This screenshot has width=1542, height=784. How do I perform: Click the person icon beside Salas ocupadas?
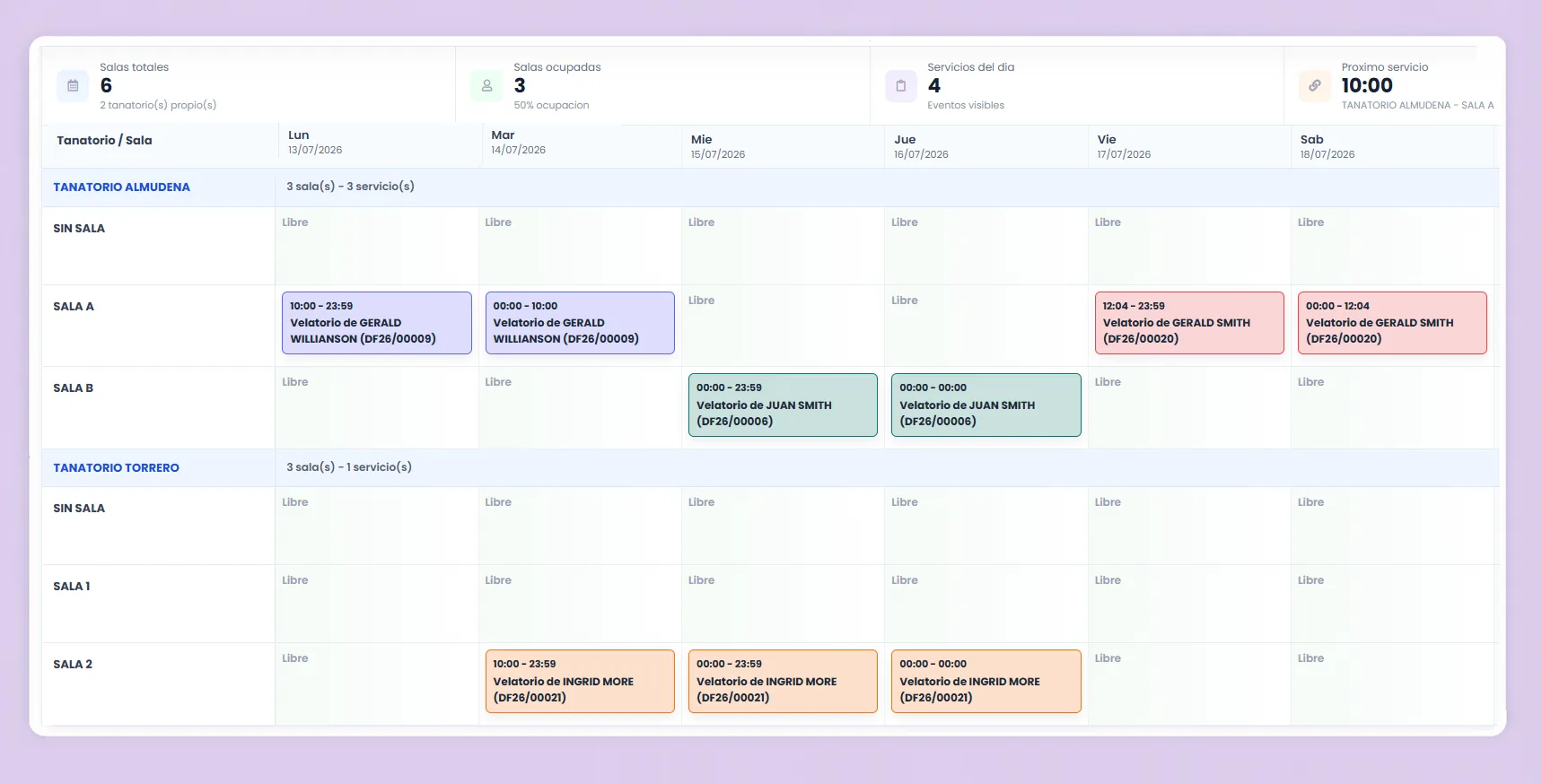point(486,86)
